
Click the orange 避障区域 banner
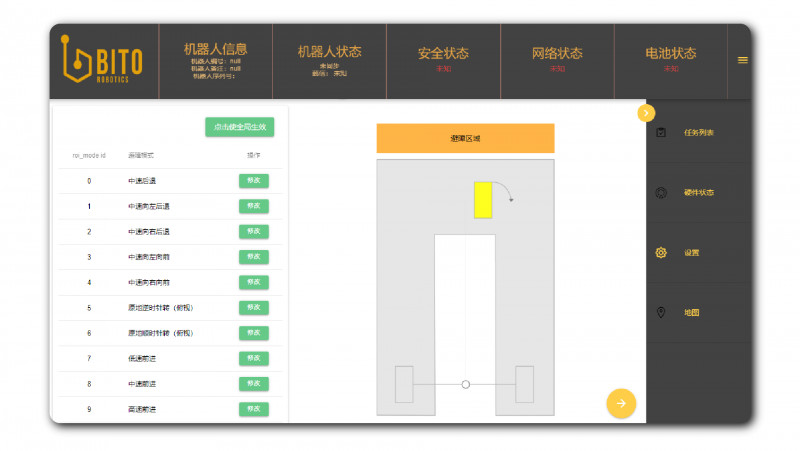pos(465,138)
